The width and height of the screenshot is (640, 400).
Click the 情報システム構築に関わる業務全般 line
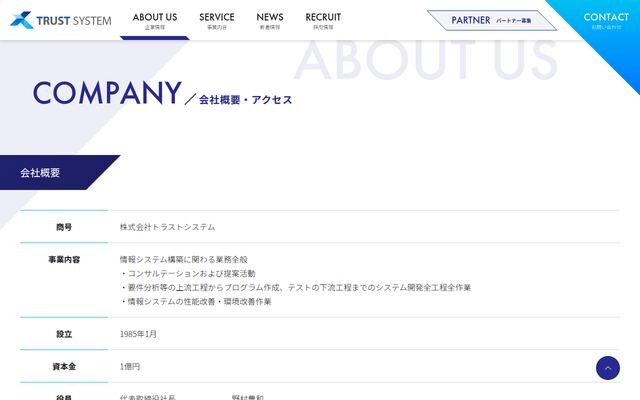pyautogui.click(x=184, y=260)
